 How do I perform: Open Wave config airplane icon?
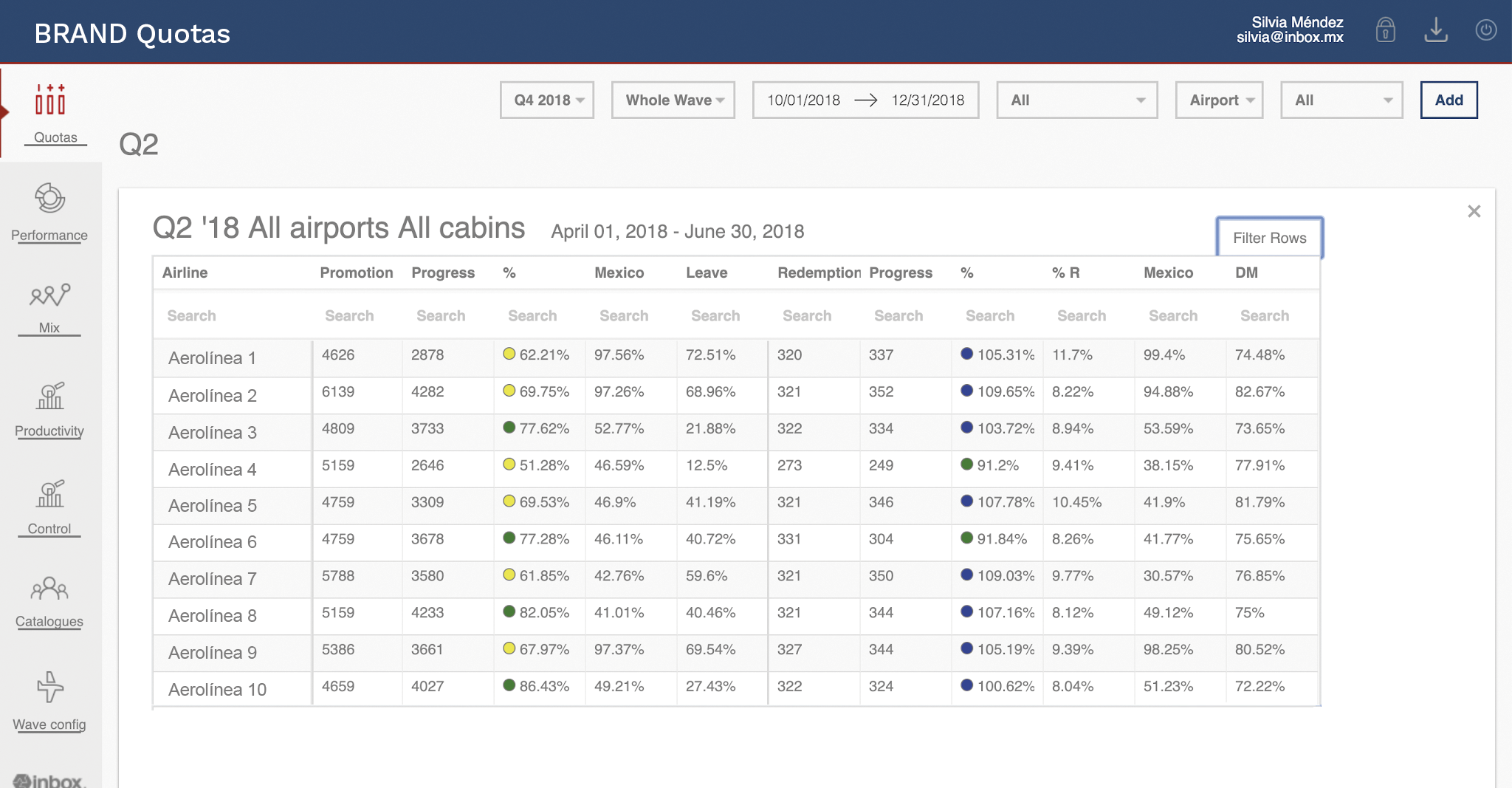pos(49,687)
